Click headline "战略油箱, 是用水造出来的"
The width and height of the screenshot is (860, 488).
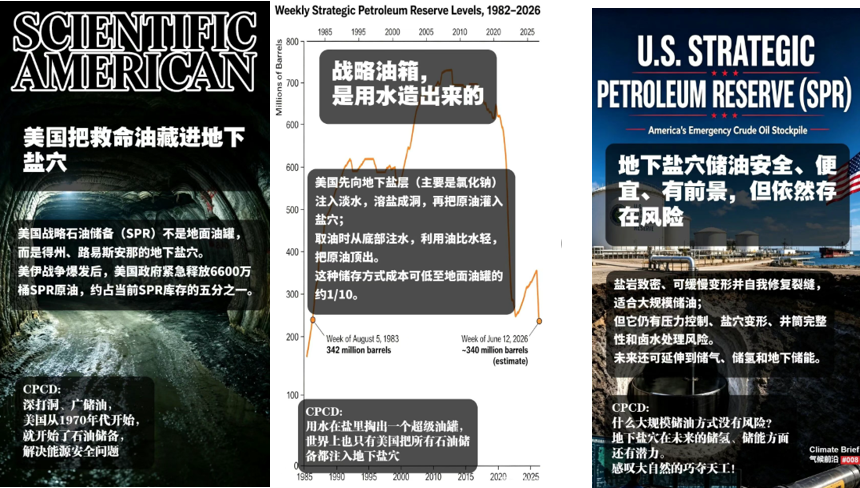[x=408, y=83]
